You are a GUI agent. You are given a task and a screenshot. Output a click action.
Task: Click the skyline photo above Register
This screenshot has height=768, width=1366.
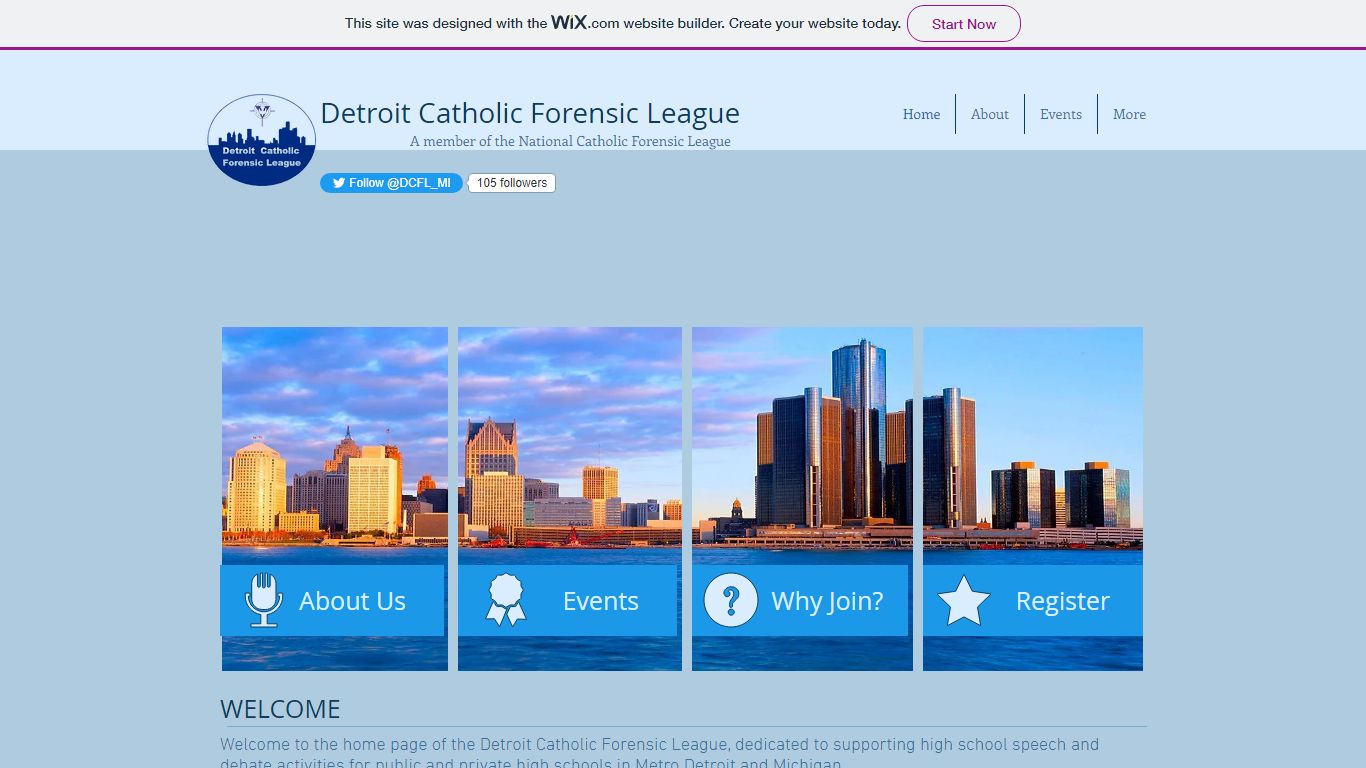(1033, 445)
